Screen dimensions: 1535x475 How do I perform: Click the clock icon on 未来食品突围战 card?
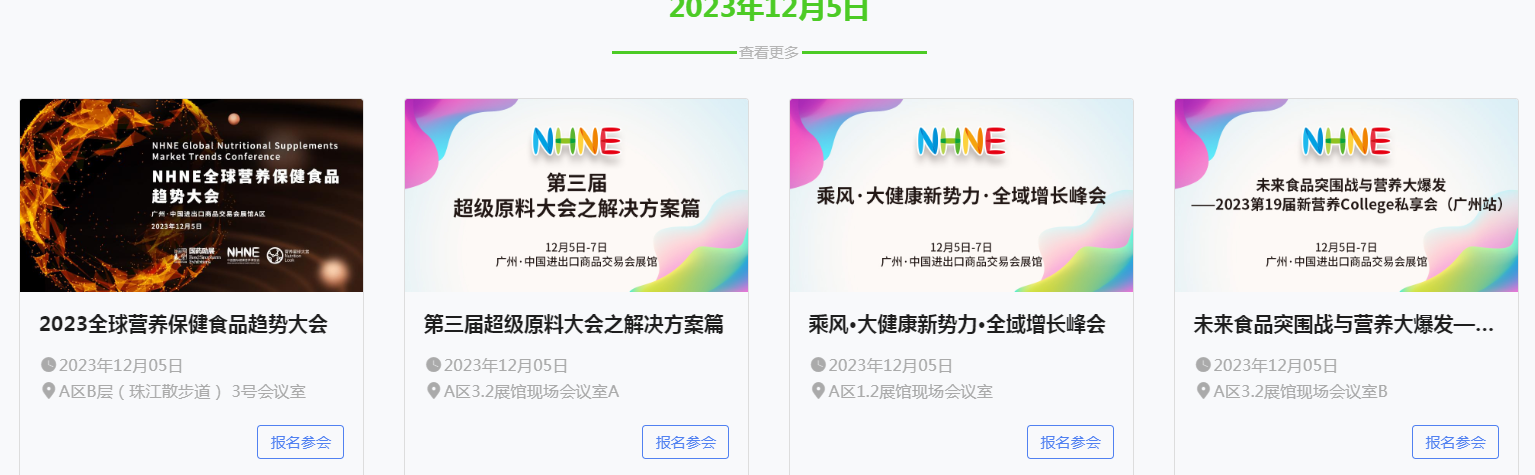pos(1203,365)
